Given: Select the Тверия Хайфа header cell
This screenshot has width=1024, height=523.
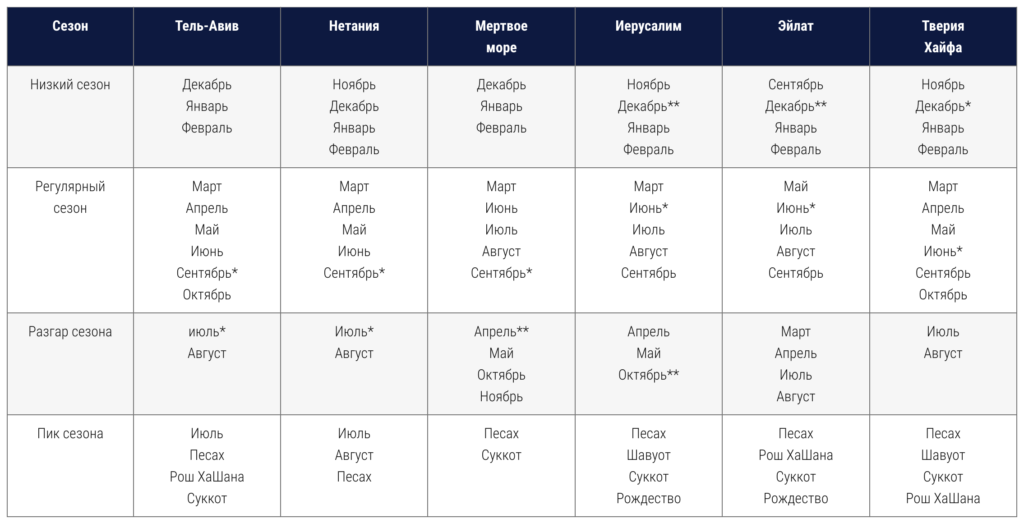Looking at the screenshot, I should click(x=942, y=37).
